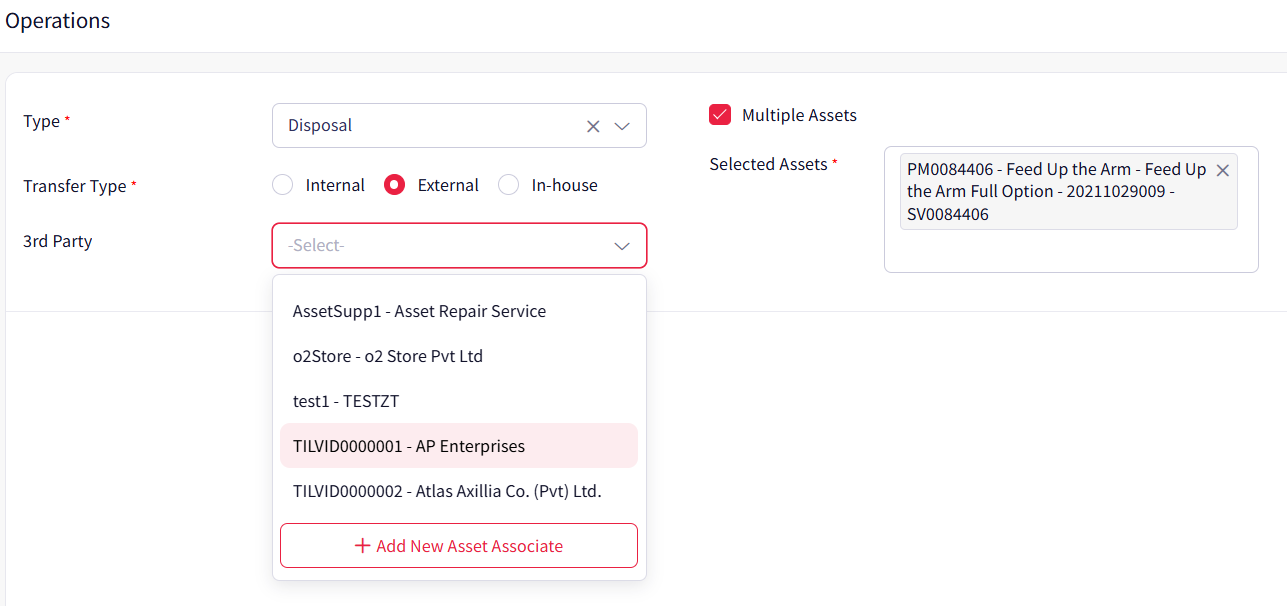
Task: Remove the PM0084406 selected asset tag
Action: click(1222, 171)
